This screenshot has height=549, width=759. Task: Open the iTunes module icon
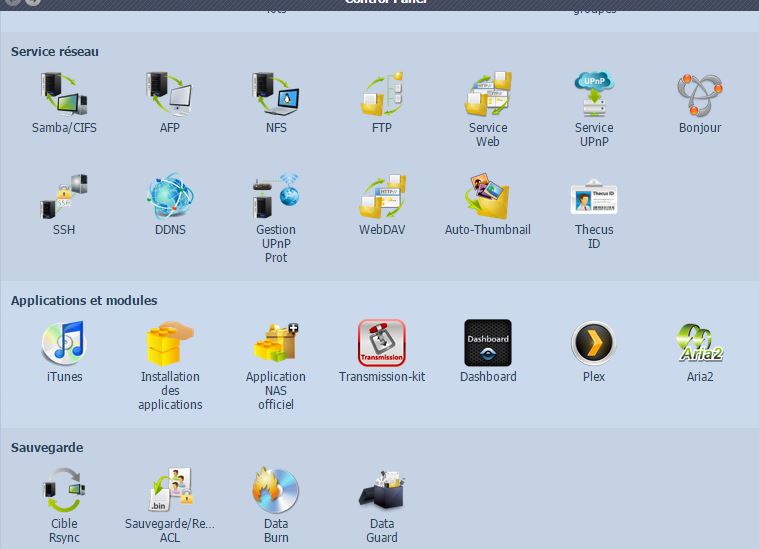(64, 343)
